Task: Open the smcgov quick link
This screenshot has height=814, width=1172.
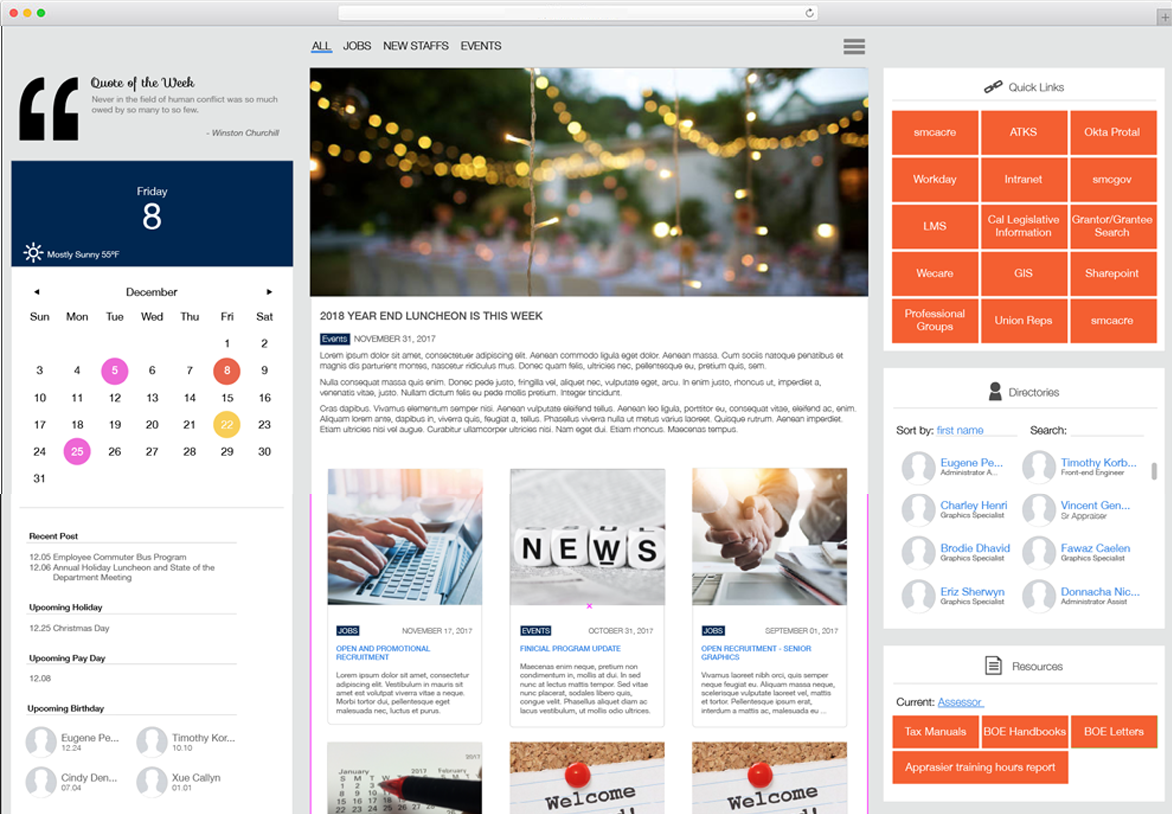Action: coord(1113,179)
